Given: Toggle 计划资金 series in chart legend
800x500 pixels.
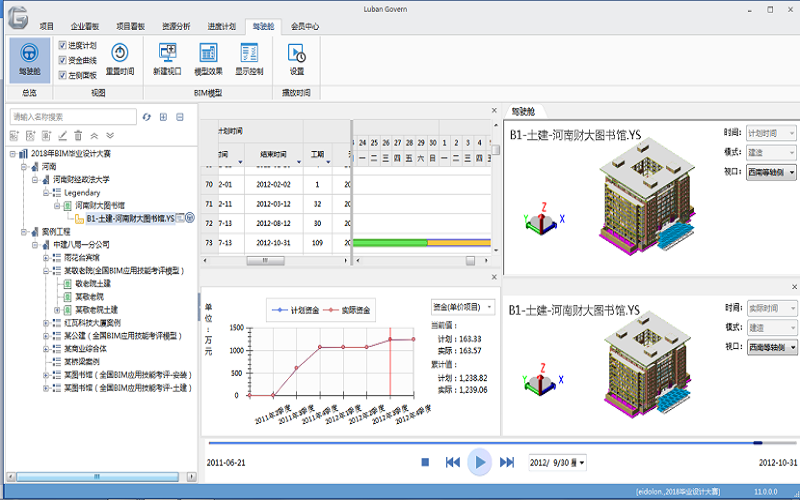Looking at the screenshot, I should pos(295,310).
